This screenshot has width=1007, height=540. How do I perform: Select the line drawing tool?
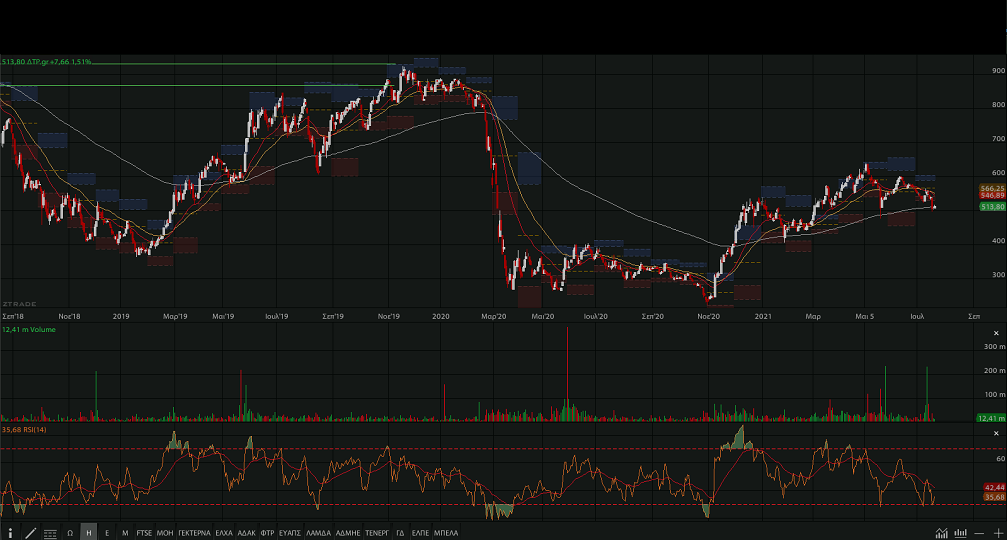pyautogui.click(x=30, y=533)
